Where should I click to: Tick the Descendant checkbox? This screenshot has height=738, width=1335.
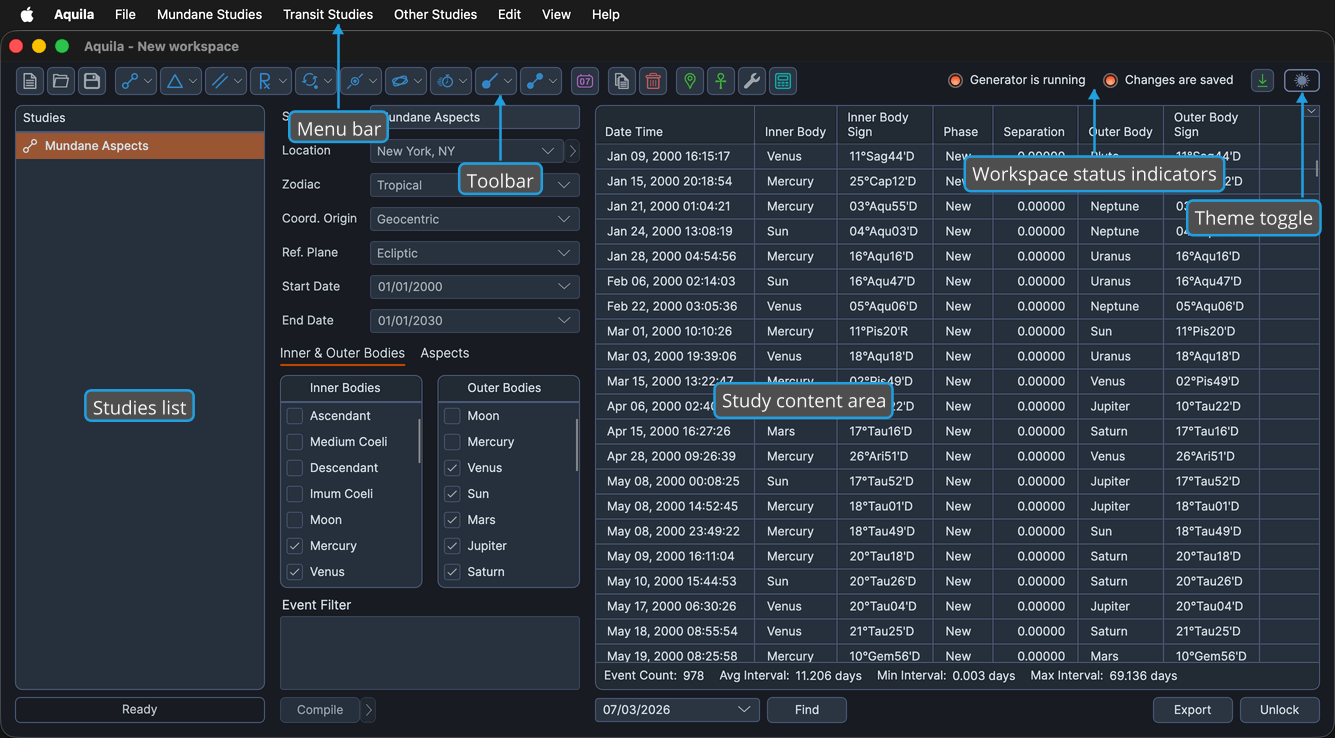point(295,468)
